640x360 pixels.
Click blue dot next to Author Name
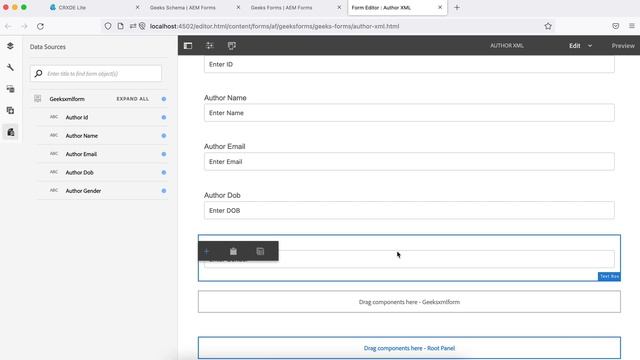pos(164,136)
